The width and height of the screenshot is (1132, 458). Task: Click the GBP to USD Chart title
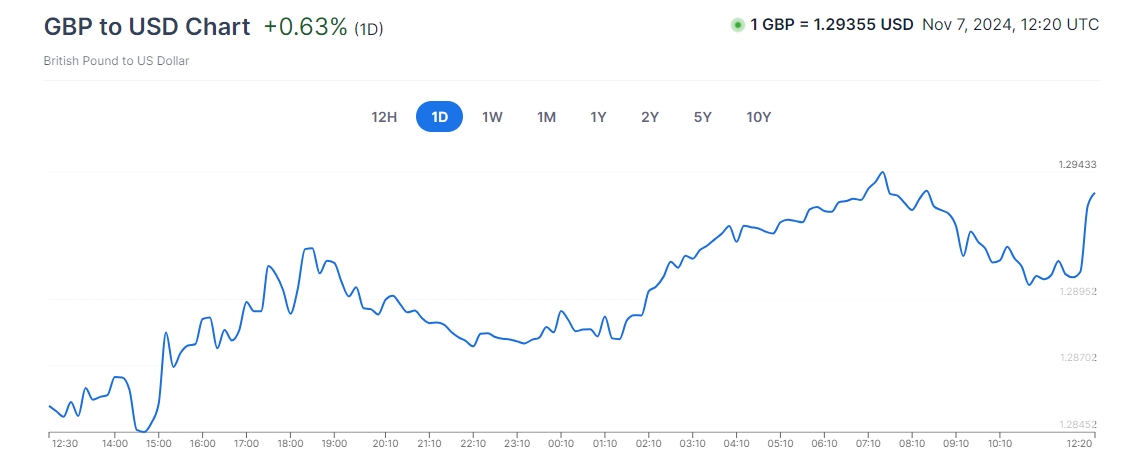(x=147, y=27)
